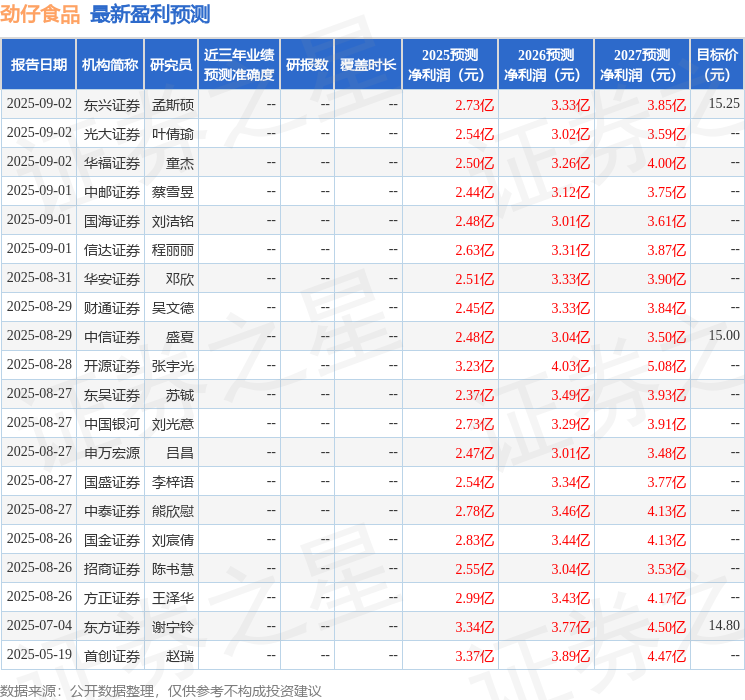Click 中泰证券 institution cell

(112, 511)
